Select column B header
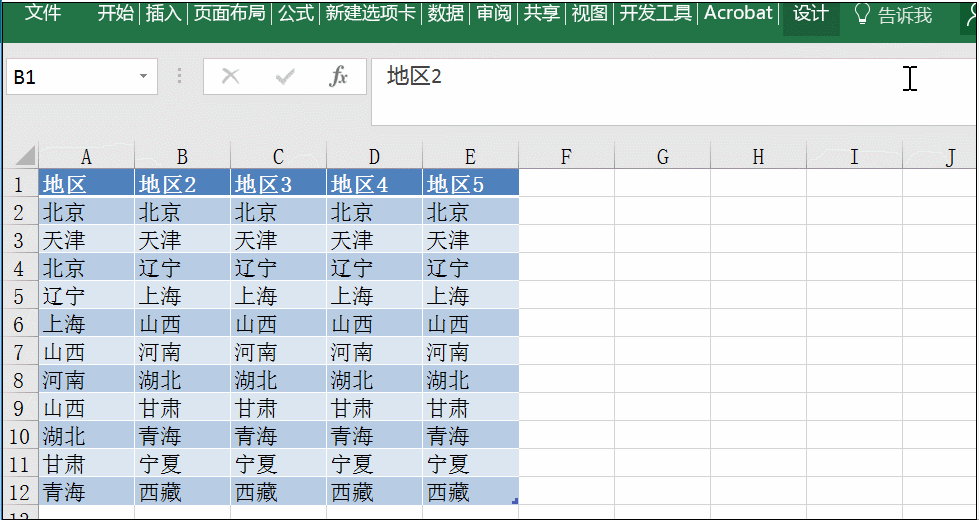This screenshot has width=979, height=520. pyautogui.click(x=182, y=156)
